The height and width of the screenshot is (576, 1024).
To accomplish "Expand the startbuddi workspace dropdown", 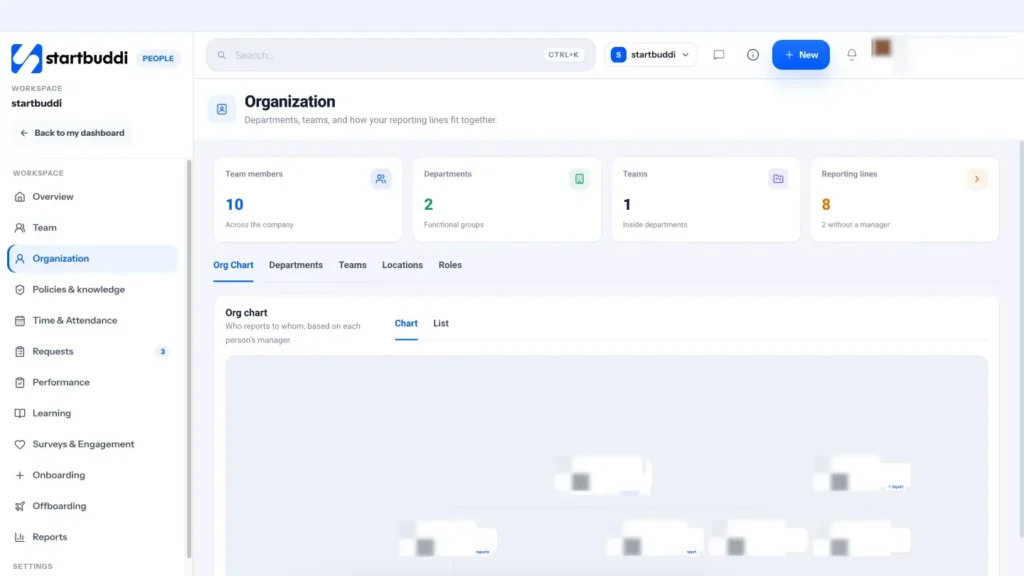I will (650, 55).
